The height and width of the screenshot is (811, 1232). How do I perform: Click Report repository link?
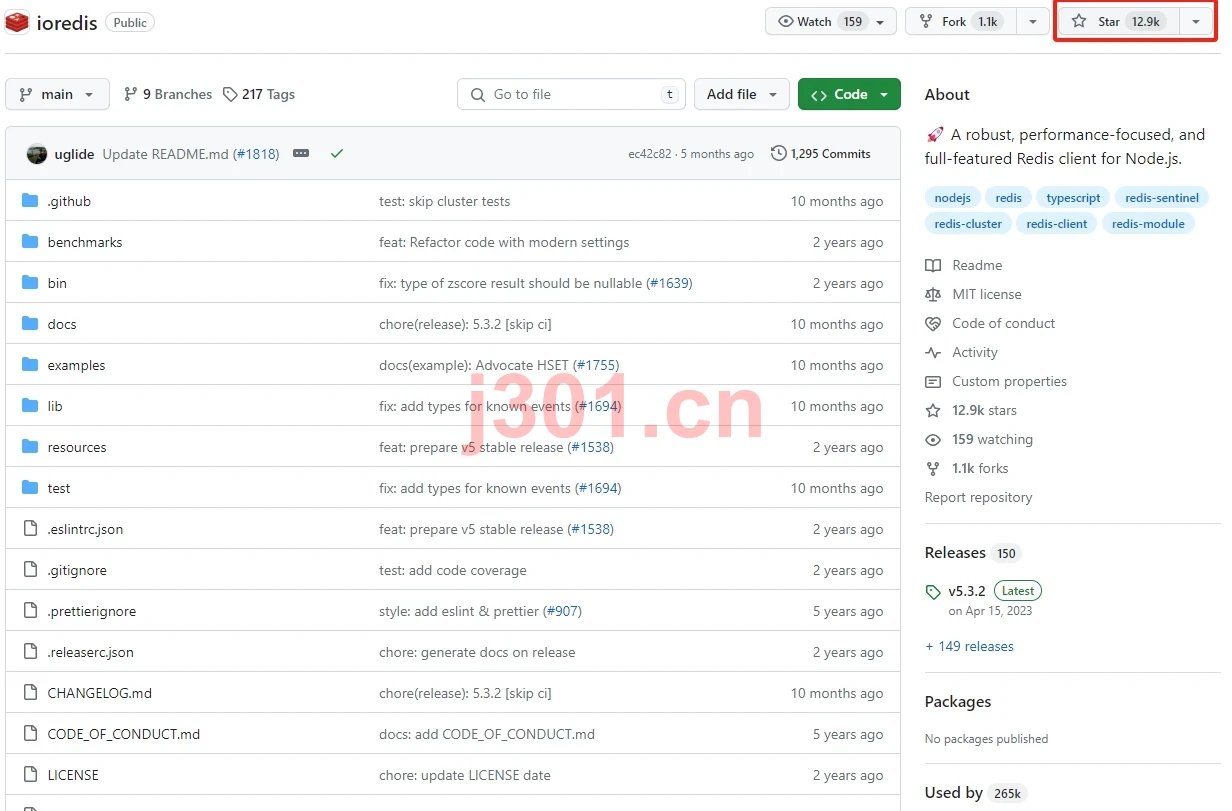coord(978,497)
